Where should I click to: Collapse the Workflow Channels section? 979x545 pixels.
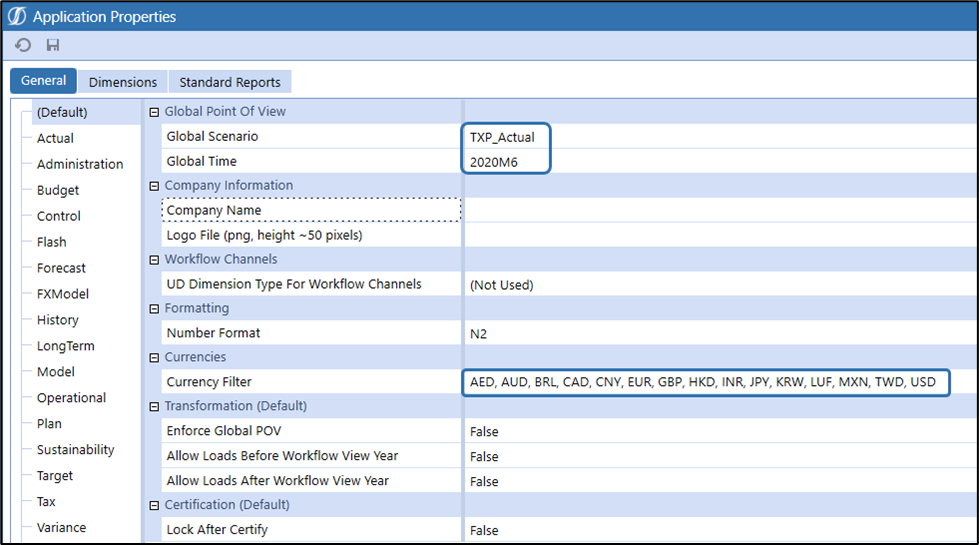[154, 260]
